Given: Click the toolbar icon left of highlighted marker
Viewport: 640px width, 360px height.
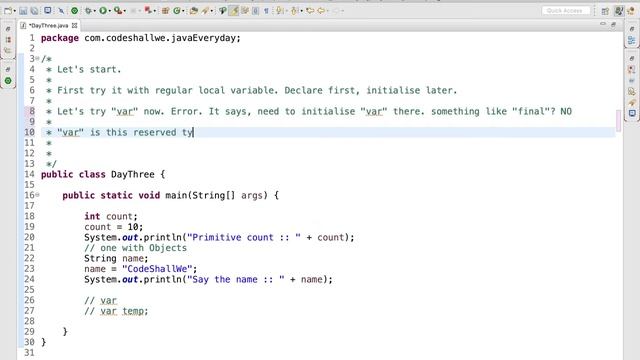Looking at the screenshot, I should (222, 11).
